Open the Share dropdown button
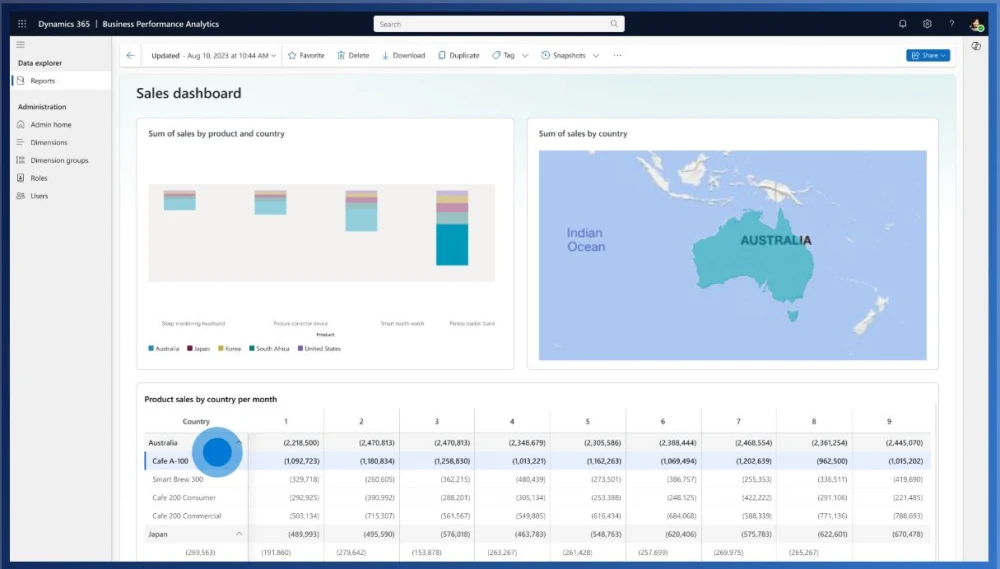 point(928,55)
